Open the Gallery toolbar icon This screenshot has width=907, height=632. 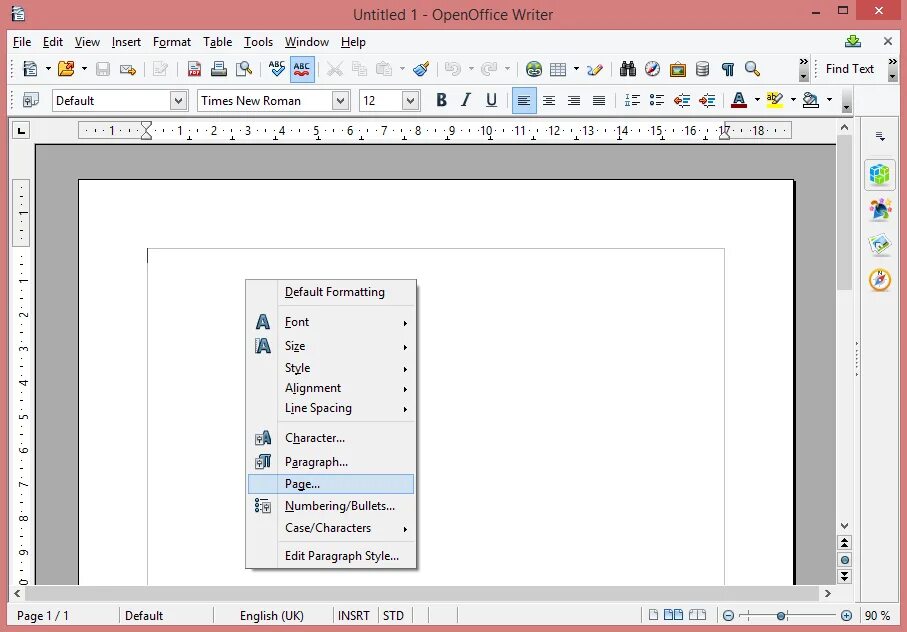(677, 69)
